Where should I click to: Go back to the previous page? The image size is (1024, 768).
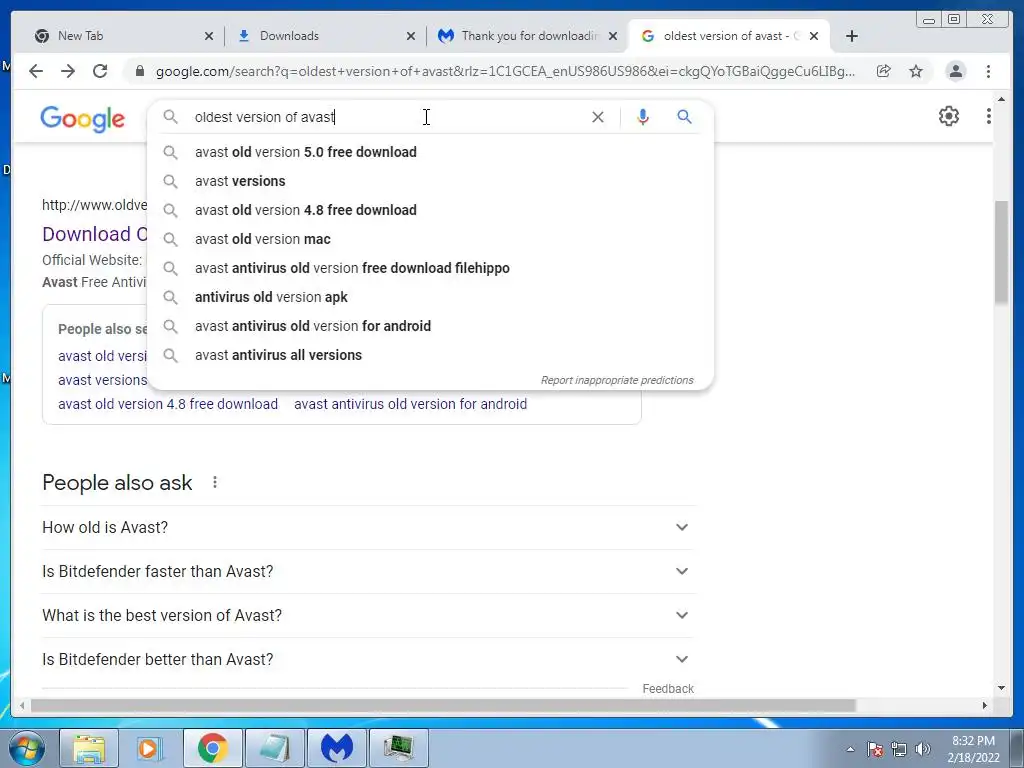(x=36, y=71)
